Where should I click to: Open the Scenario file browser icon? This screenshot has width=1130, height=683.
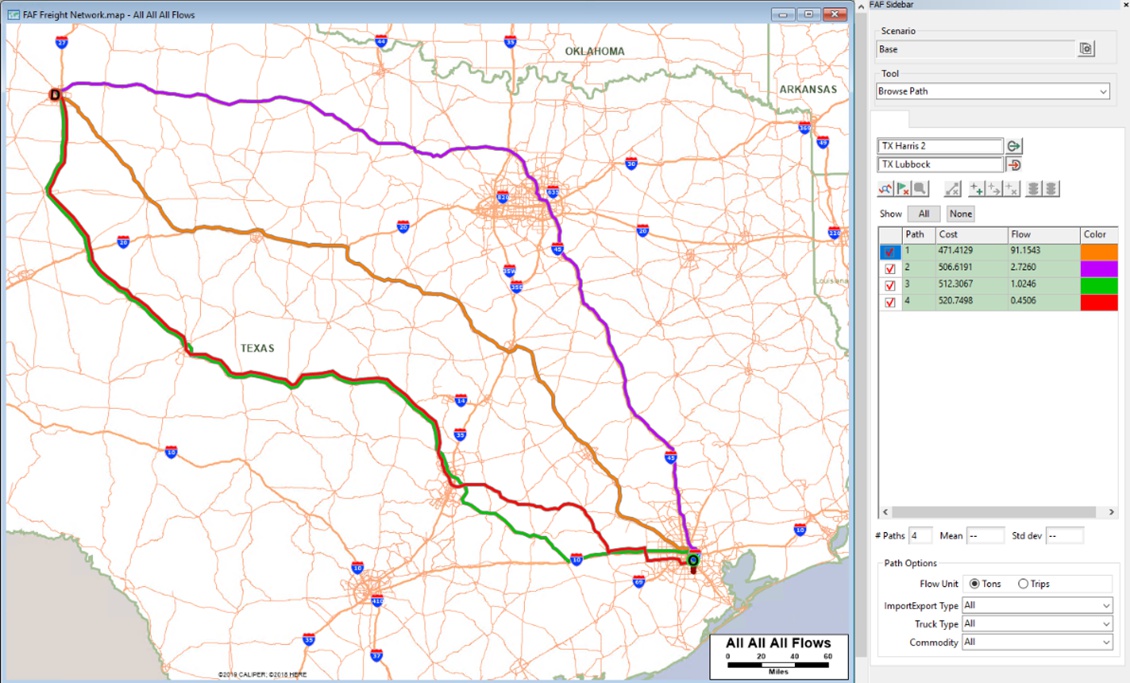1086,47
